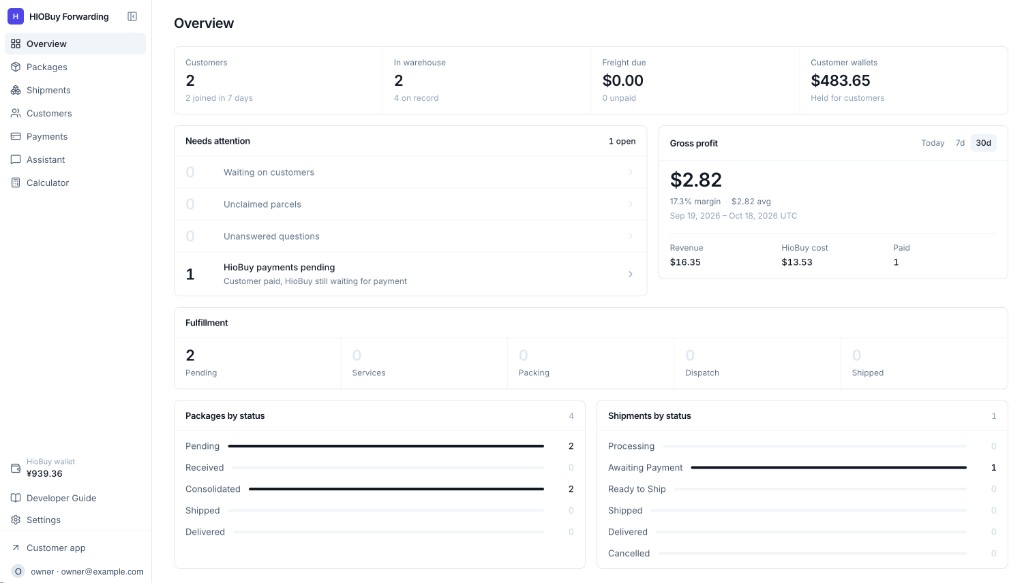
Task: Expand the Unclaimed parcels row chevron
Action: tap(630, 204)
